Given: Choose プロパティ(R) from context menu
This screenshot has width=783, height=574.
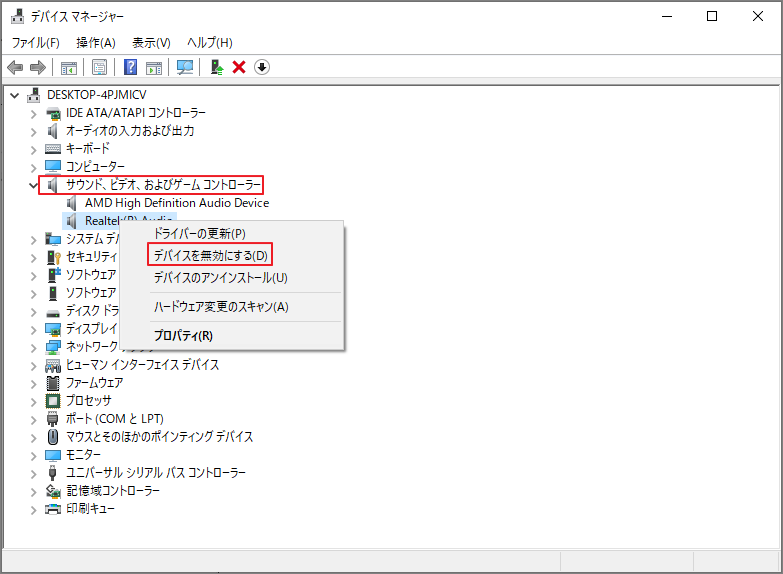Looking at the screenshot, I should (x=232, y=335).
